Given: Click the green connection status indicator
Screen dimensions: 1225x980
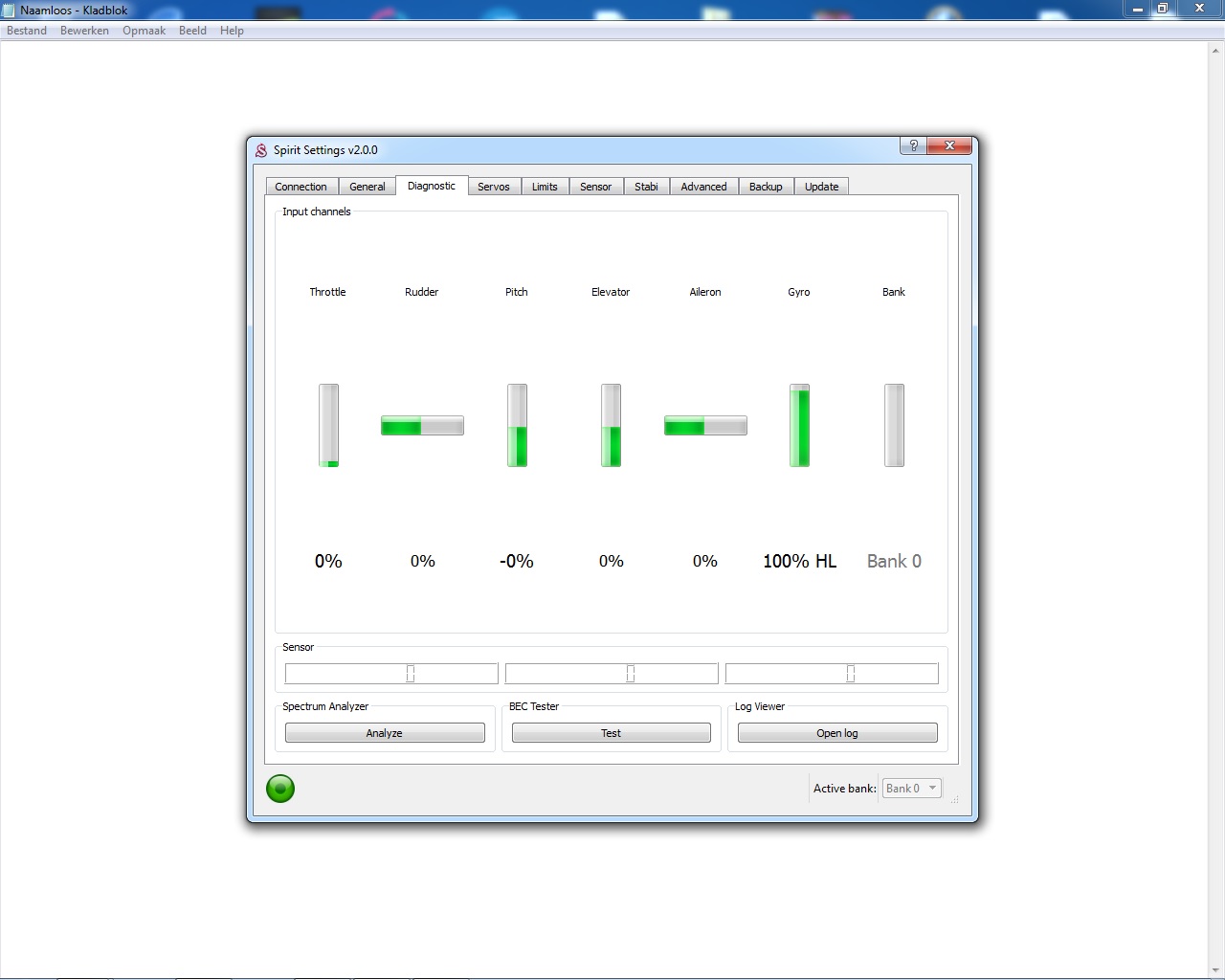Looking at the screenshot, I should point(280,789).
